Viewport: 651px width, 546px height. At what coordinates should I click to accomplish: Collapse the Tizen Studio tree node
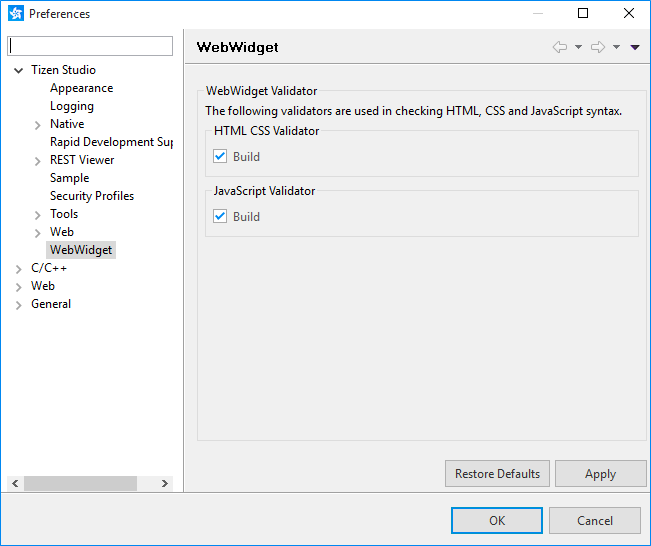[x=19, y=71]
